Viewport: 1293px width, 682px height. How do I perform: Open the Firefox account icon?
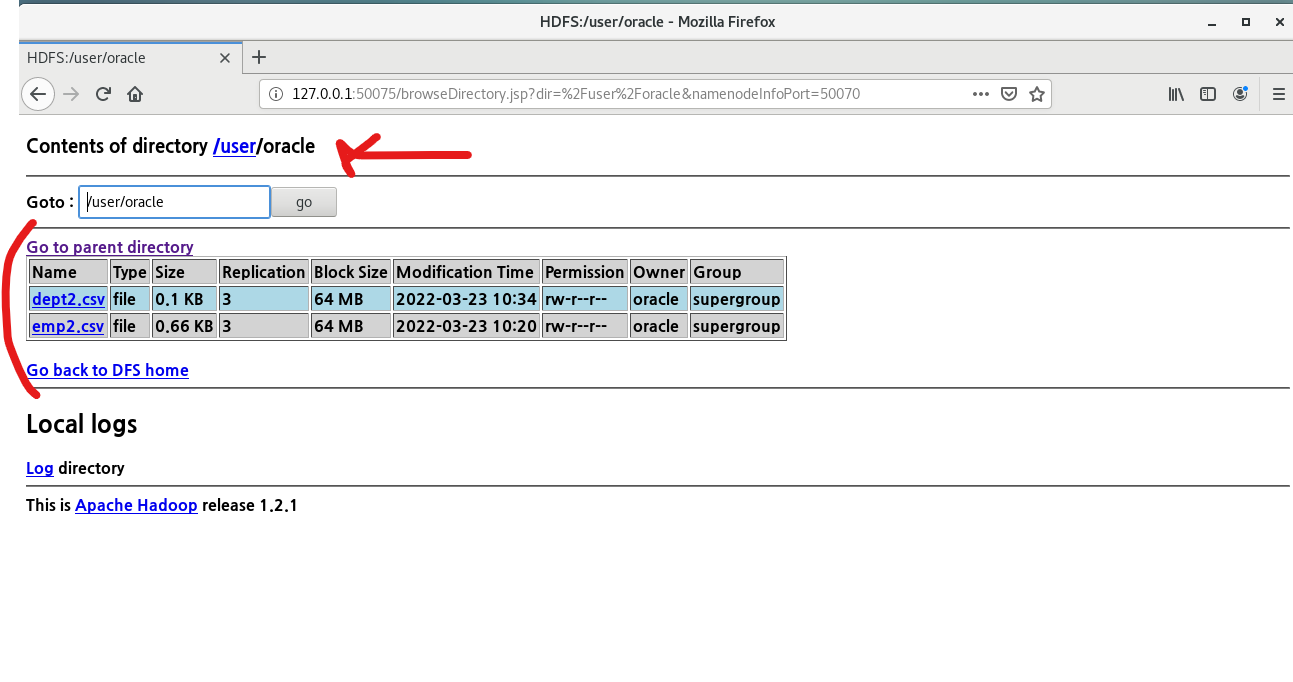pyautogui.click(x=1240, y=94)
